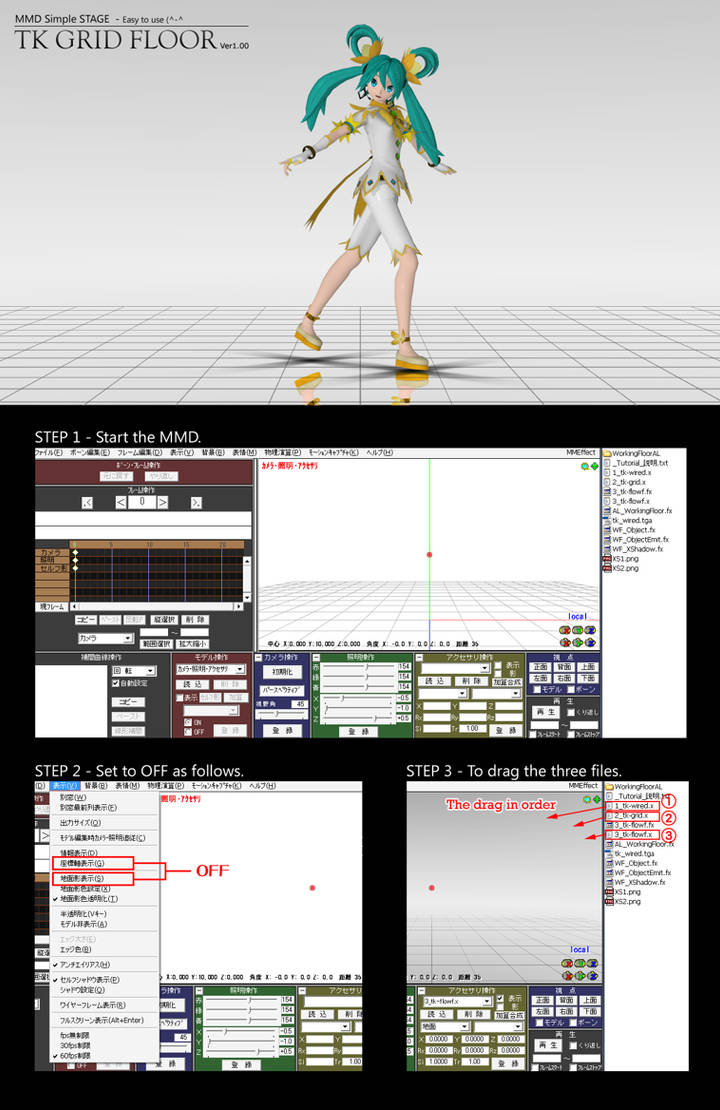Click the upper Z axis icon under 'local' in Step 1

pyautogui.click(x=590, y=630)
